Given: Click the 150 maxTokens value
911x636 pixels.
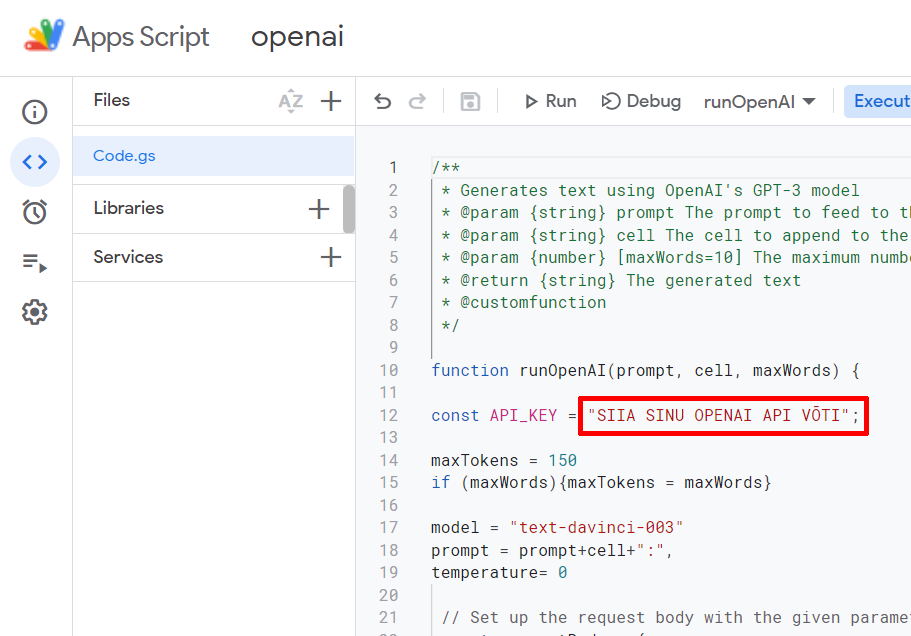Looking at the screenshot, I should click(562, 461).
